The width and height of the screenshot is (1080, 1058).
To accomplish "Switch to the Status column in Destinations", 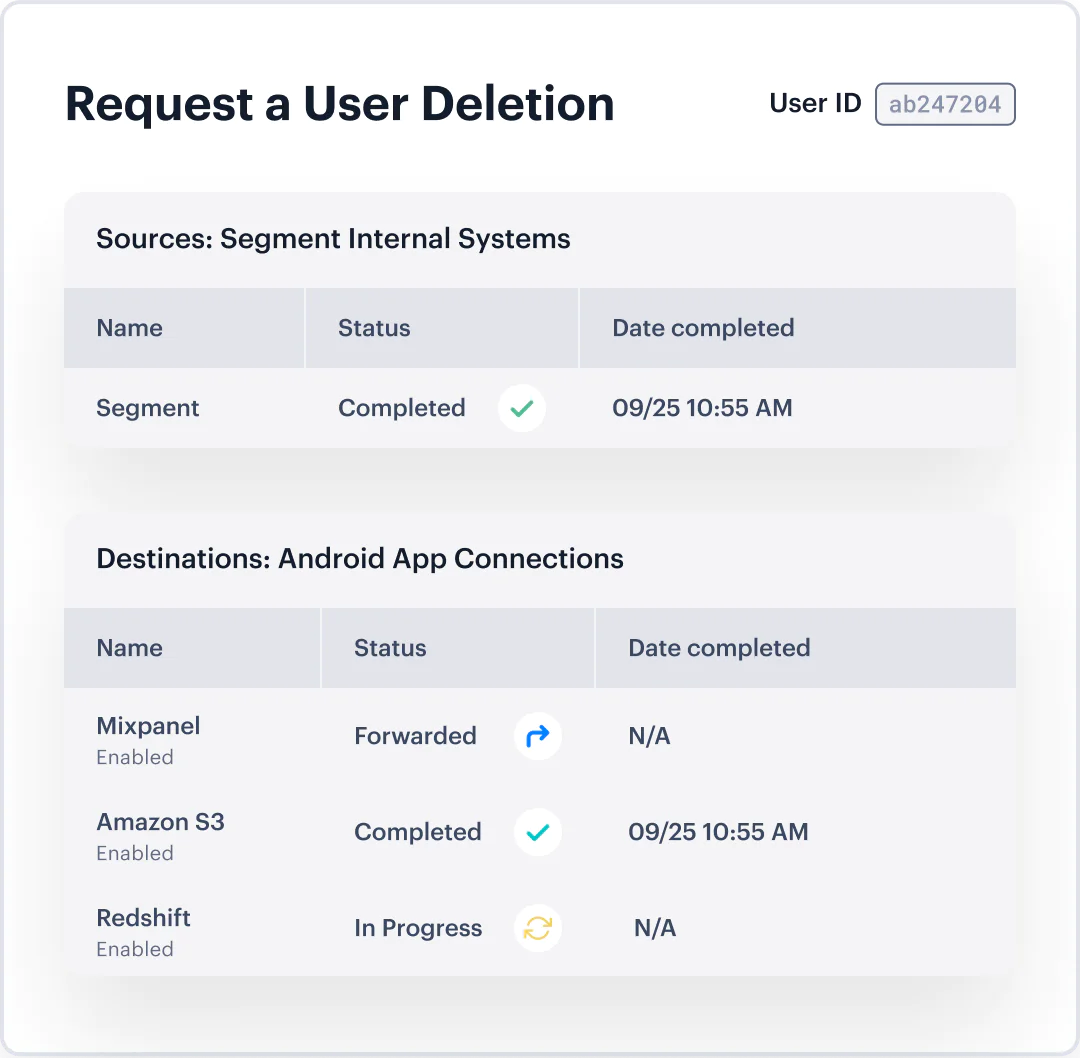I will click(390, 648).
